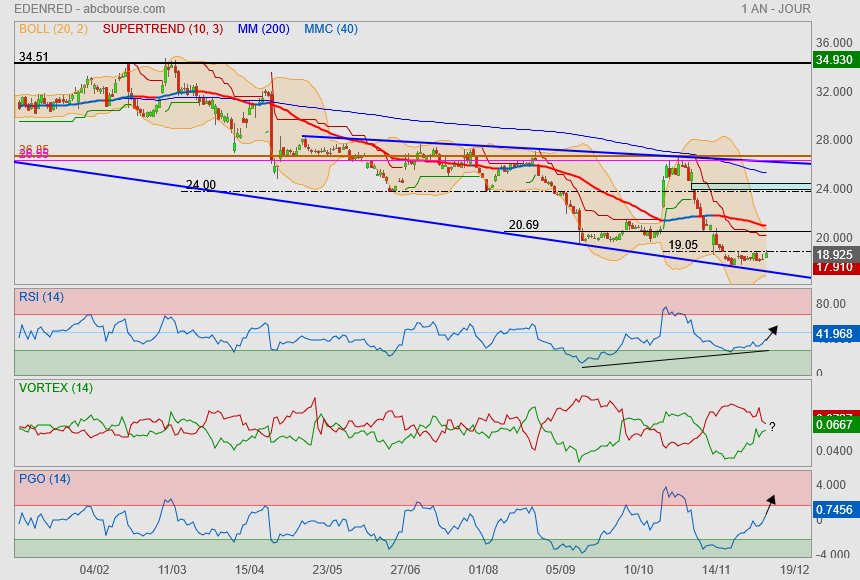Click the black 34.930 price tag
The image size is (860, 580).
pyautogui.click(x=833, y=60)
